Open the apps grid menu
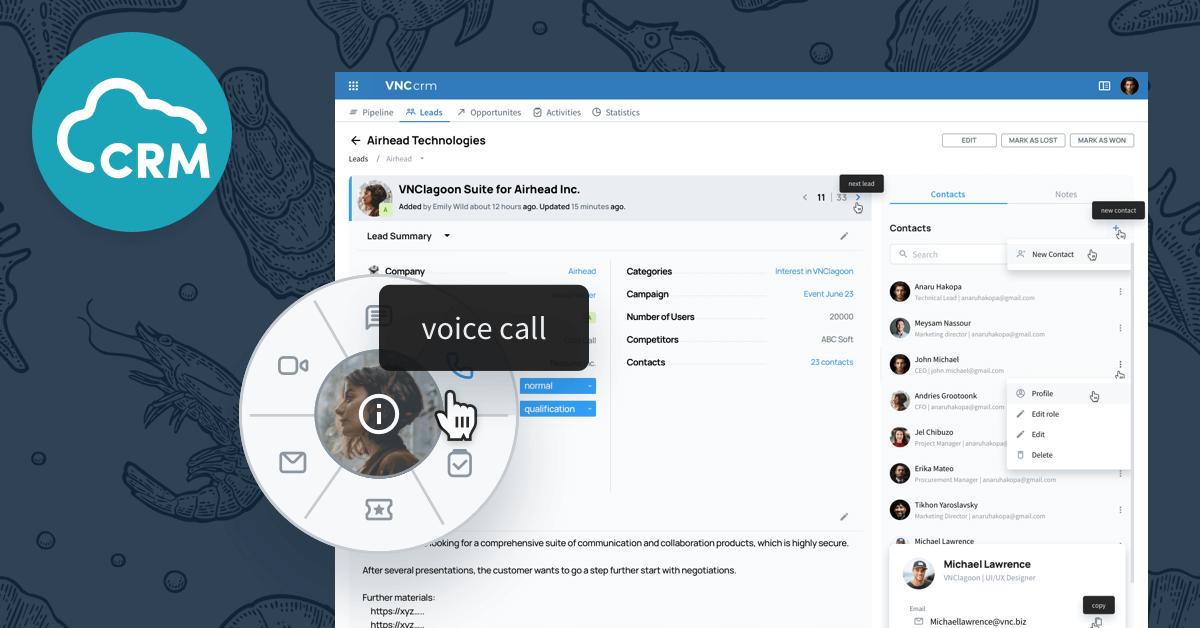Image resolution: width=1200 pixels, height=628 pixels. 353,86
